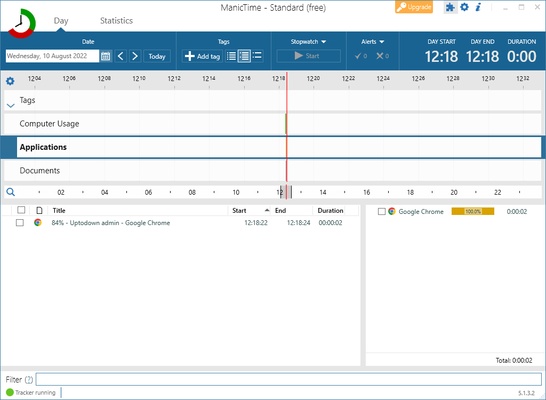Click the dismissed alerts X counter

tap(382, 56)
